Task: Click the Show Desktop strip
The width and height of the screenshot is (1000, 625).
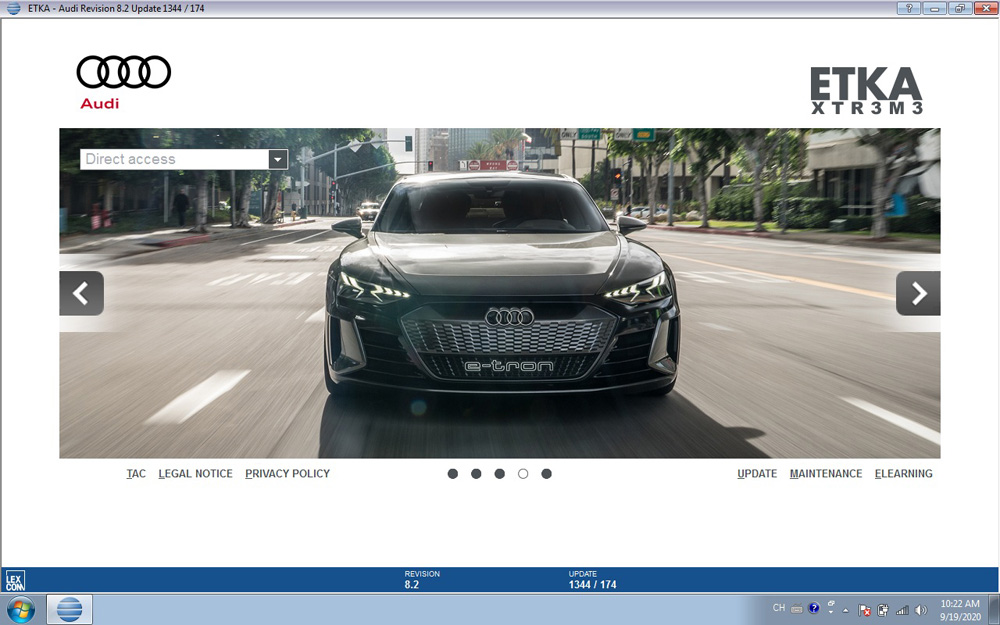Action: tap(994, 610)
